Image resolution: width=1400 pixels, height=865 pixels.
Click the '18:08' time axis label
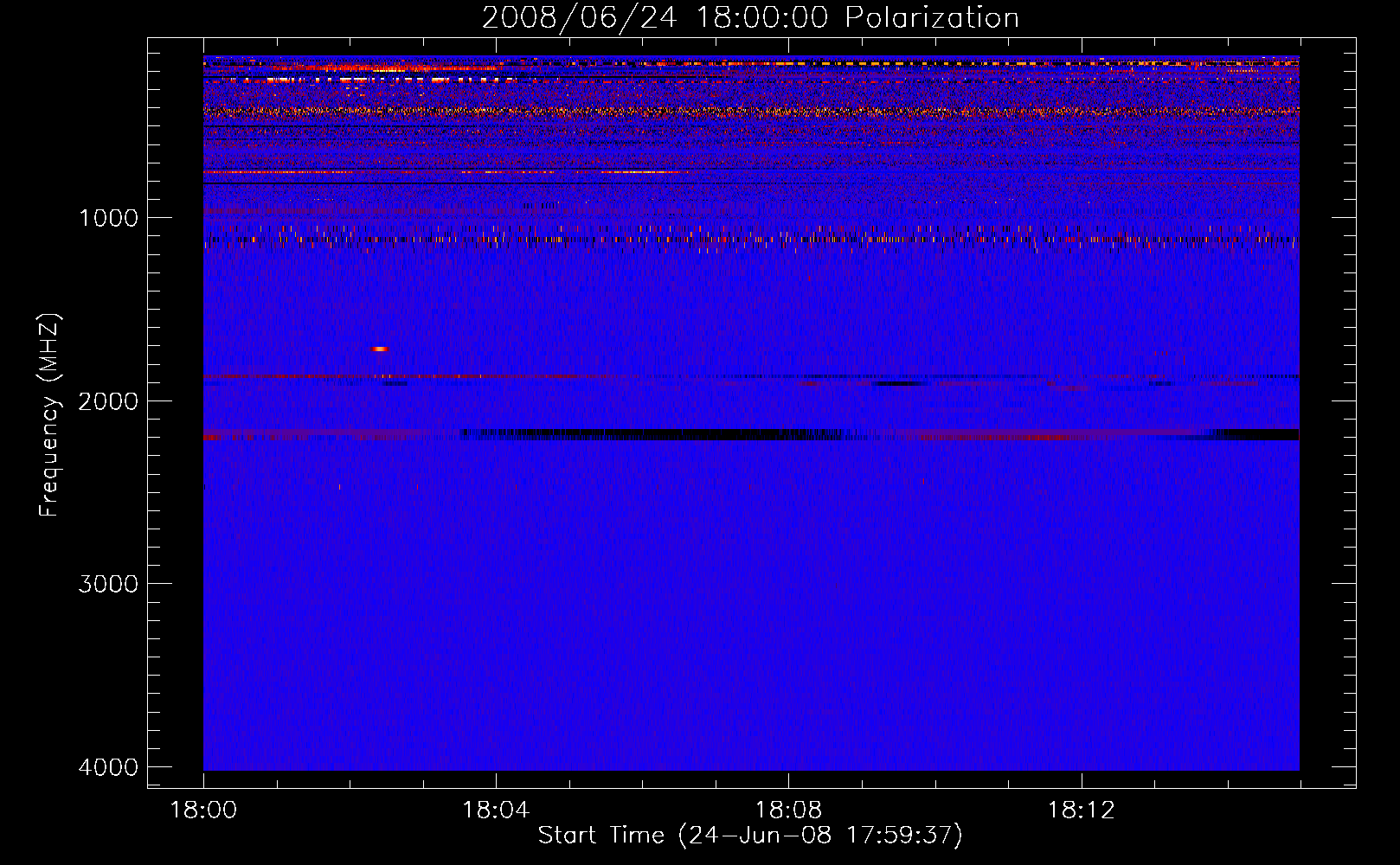[x=788, y=811]
